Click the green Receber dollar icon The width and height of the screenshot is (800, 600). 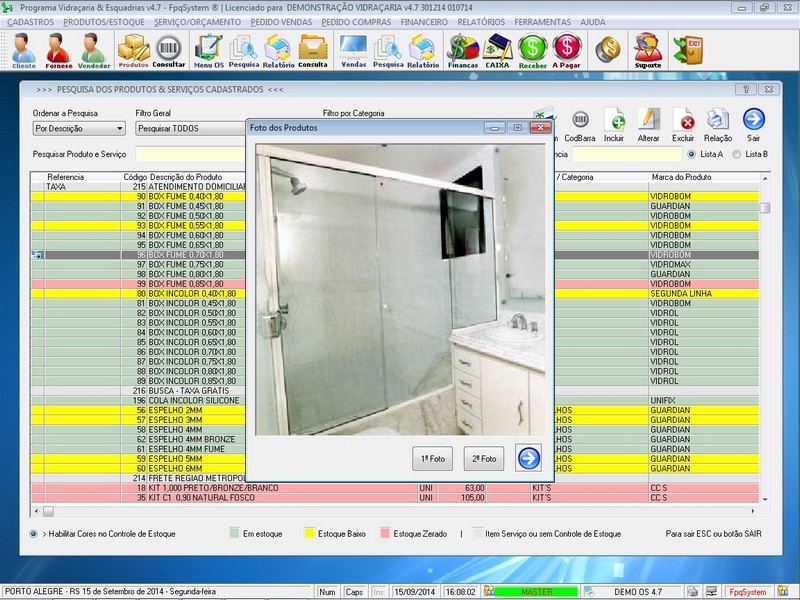tap(533, 50)
